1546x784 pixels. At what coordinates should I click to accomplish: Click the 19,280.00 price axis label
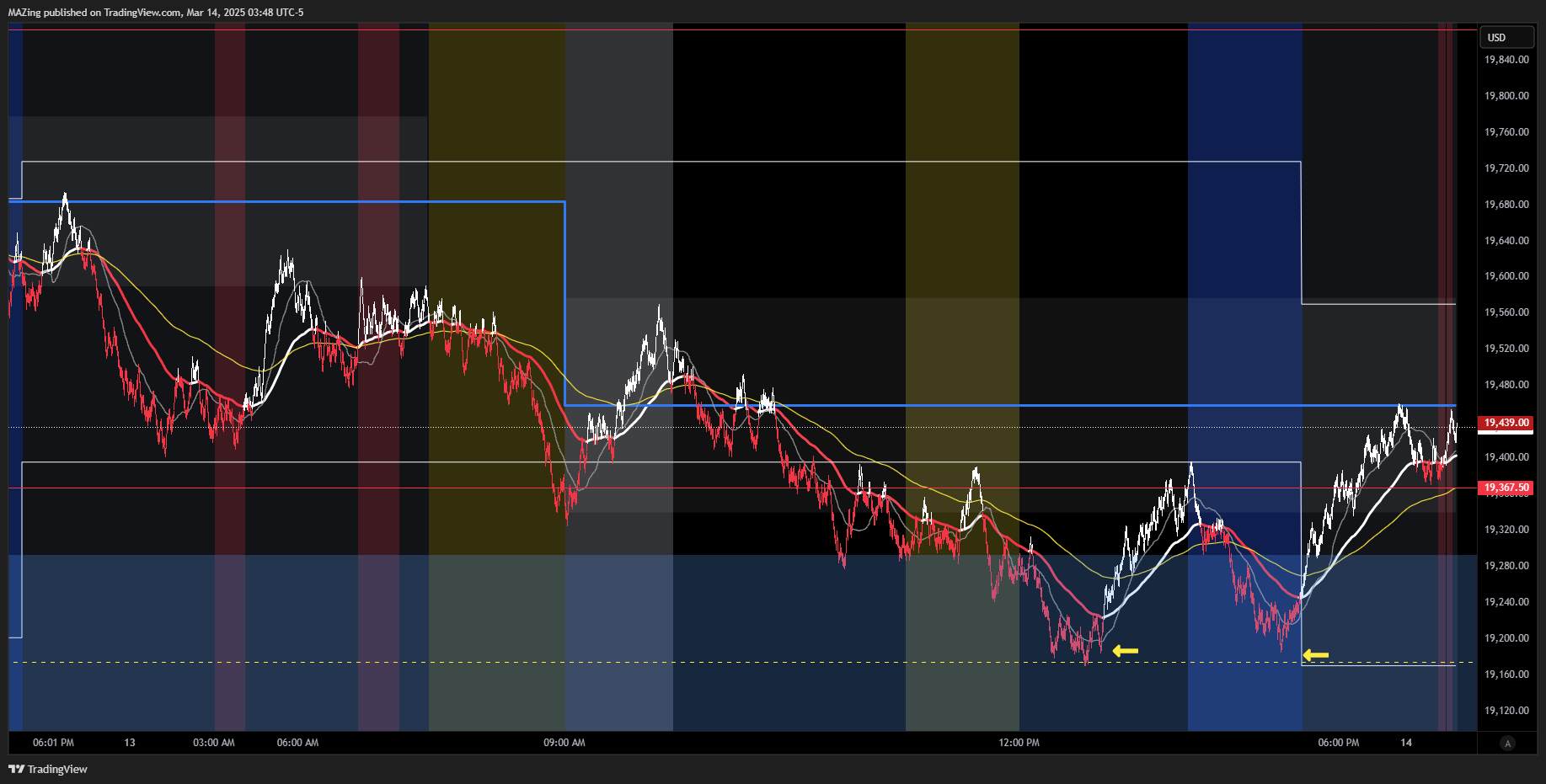pyautogui.click(x=1506, y=566)
